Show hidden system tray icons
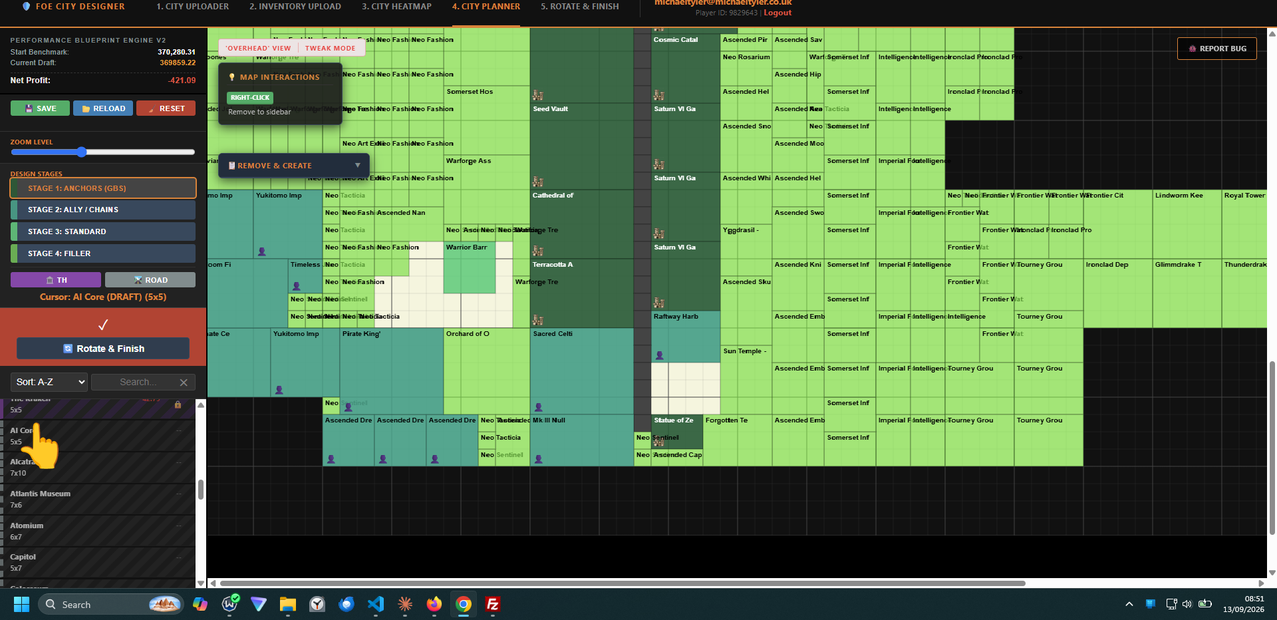1277x620 pixels. tap(1129, 604)
